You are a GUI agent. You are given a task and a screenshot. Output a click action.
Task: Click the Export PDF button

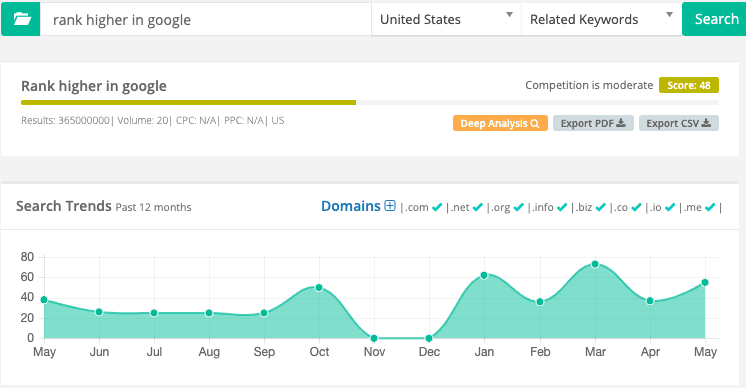[x=593, y=123]
